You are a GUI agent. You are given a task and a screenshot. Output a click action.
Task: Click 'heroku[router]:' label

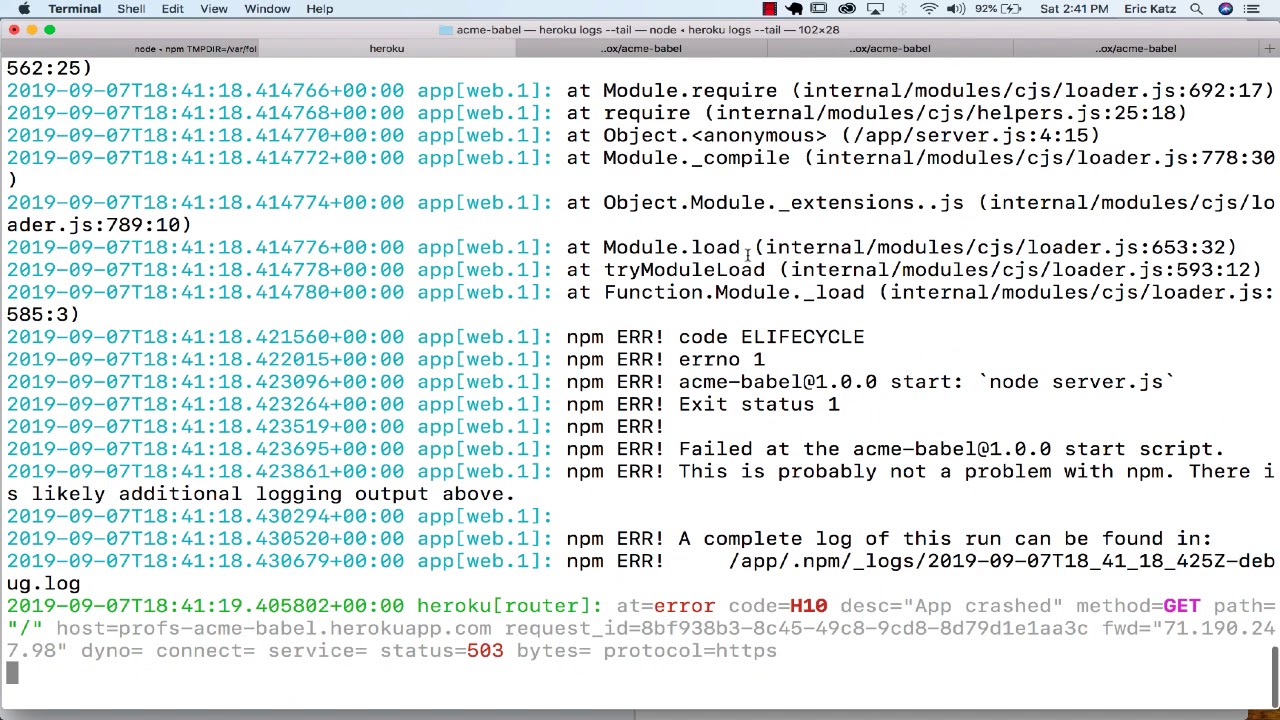click(509, 606)
